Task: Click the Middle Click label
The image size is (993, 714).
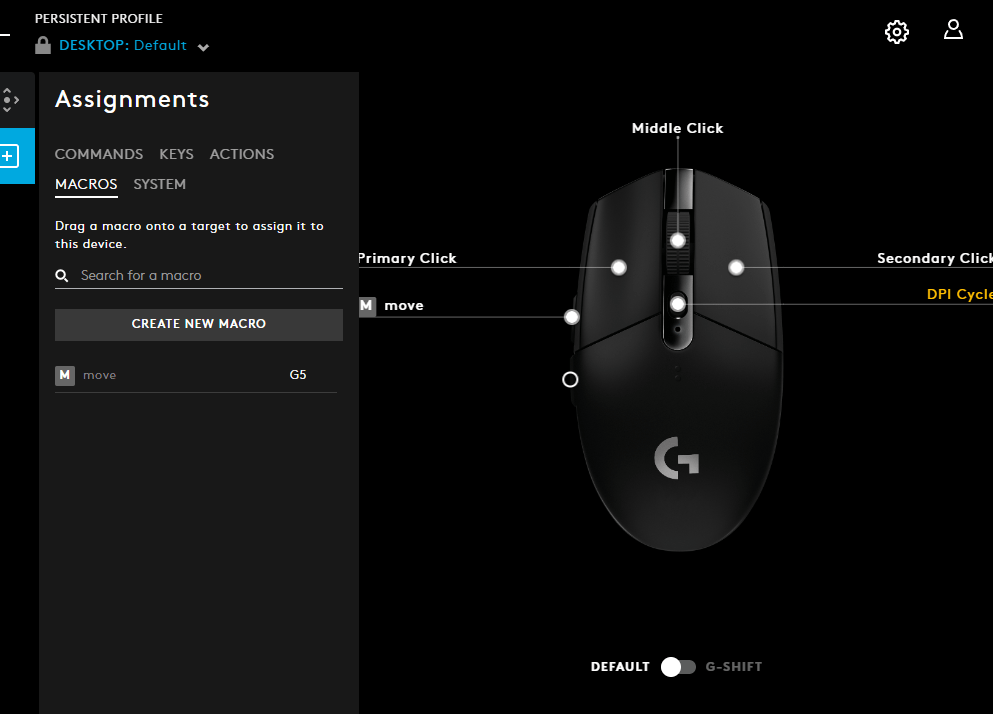Action: [x=677, y=128]
